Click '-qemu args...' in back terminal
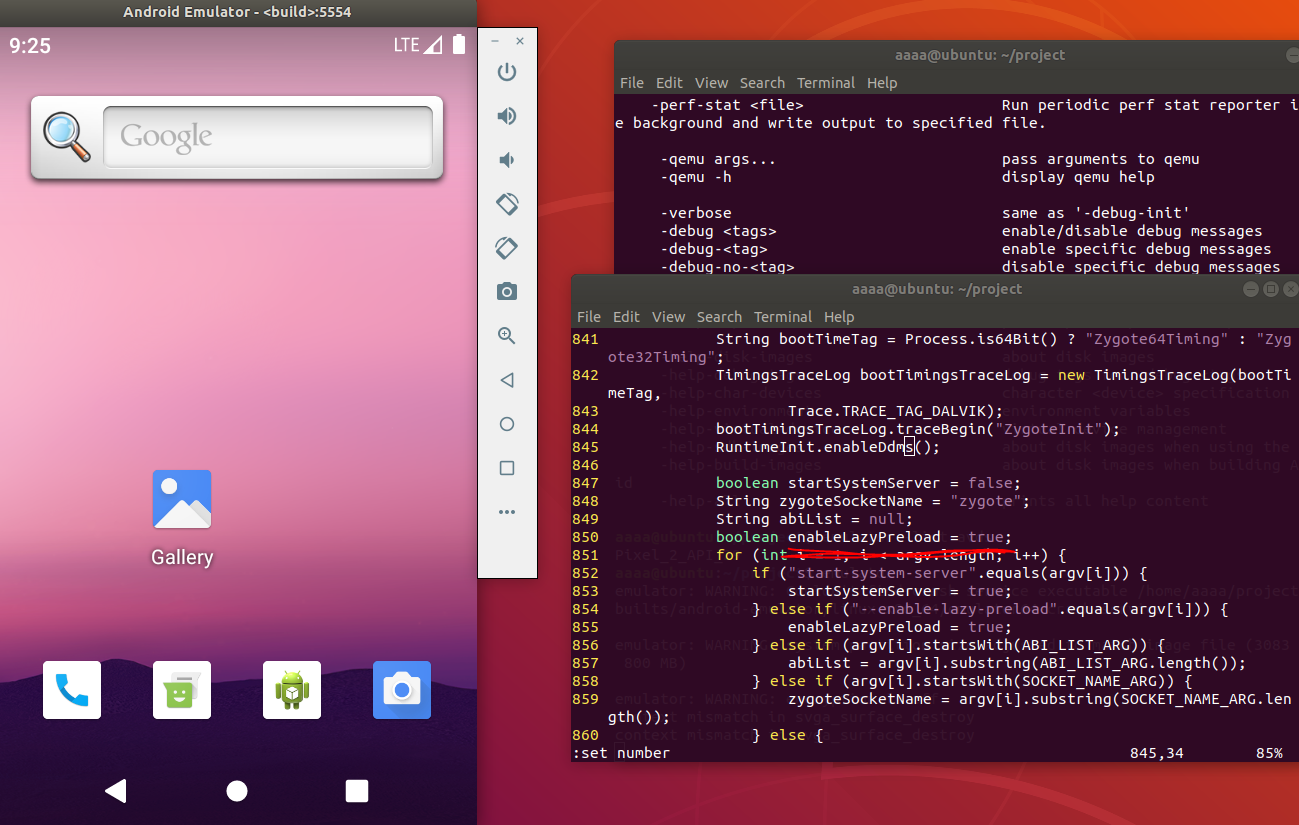 (718, 159)
